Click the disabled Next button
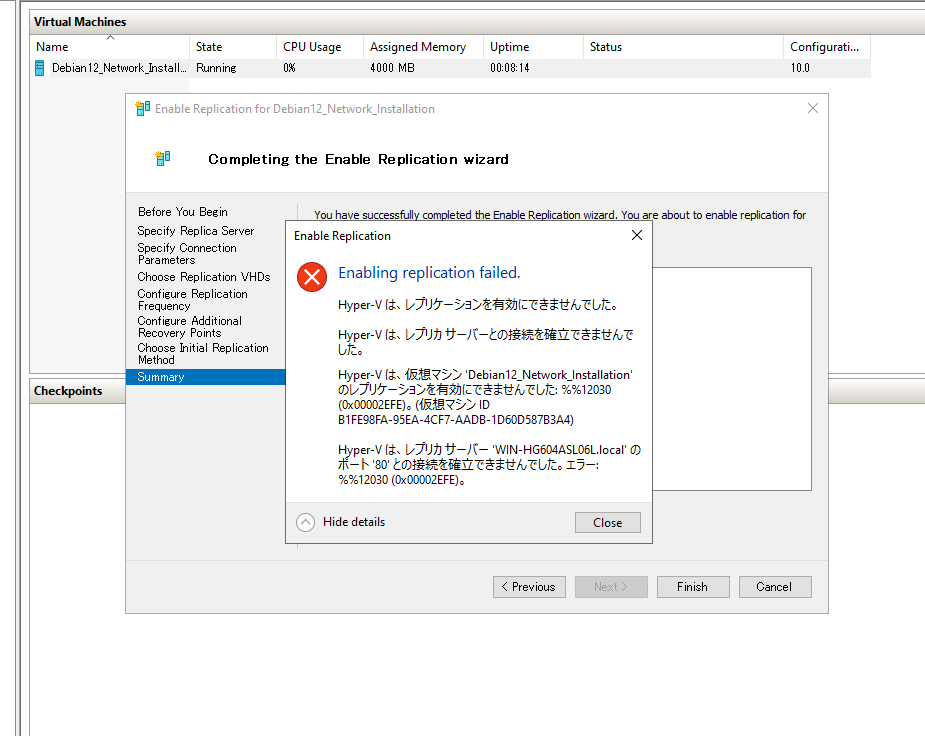Screen dimensions: 925x736 pyautogui.click(x=611, y=587)
